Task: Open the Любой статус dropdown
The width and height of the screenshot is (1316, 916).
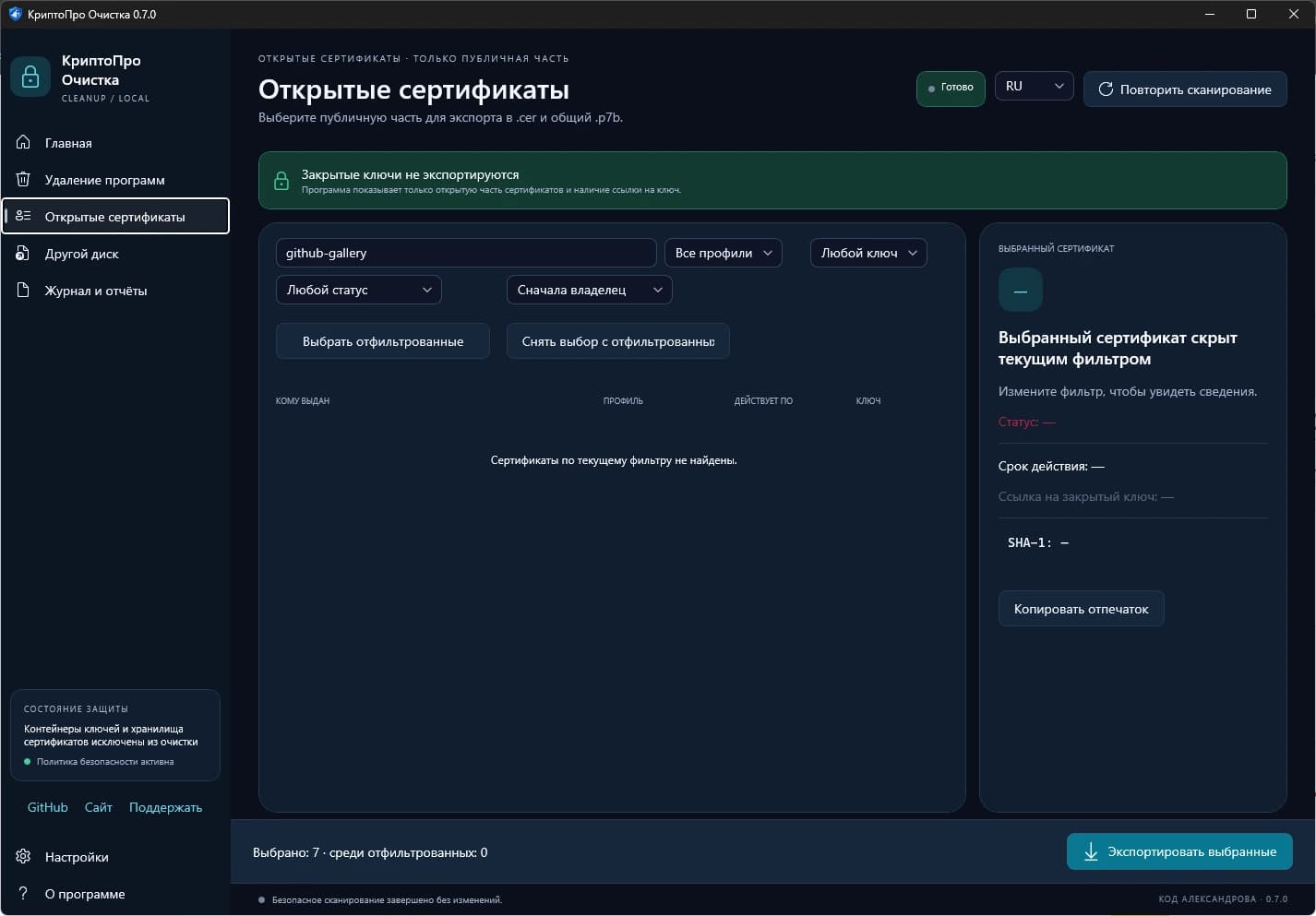Action: [359, 290]
